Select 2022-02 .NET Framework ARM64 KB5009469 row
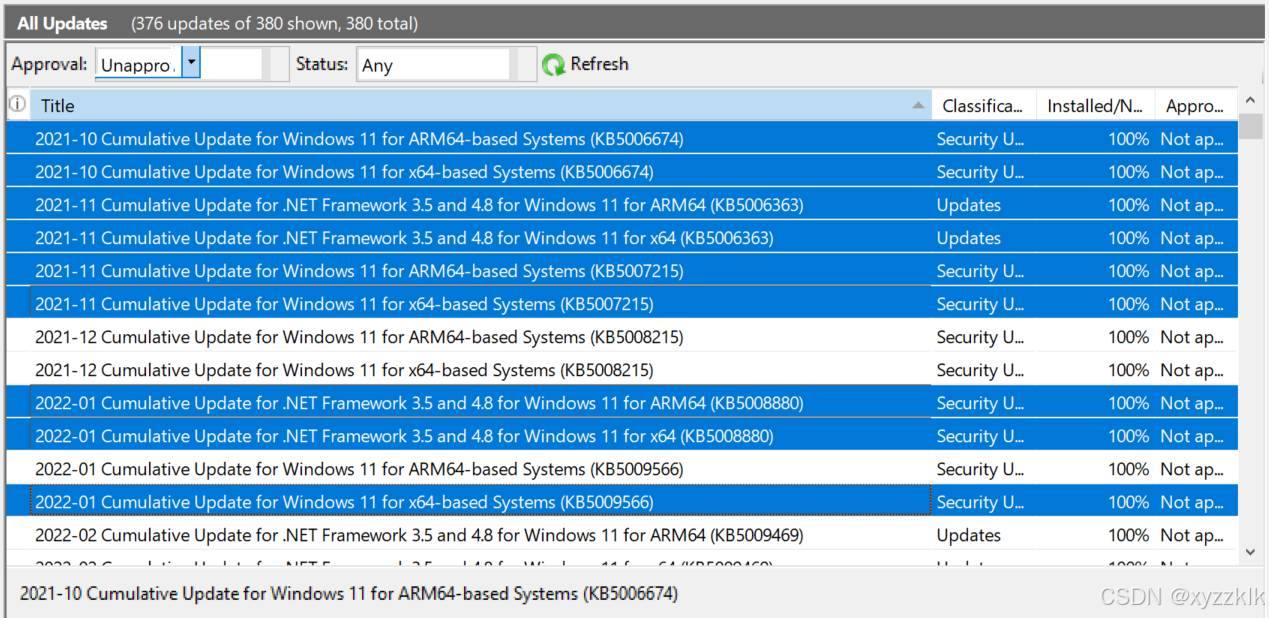The height and width of the screenshot is (618, 1269). pos(622,535)
